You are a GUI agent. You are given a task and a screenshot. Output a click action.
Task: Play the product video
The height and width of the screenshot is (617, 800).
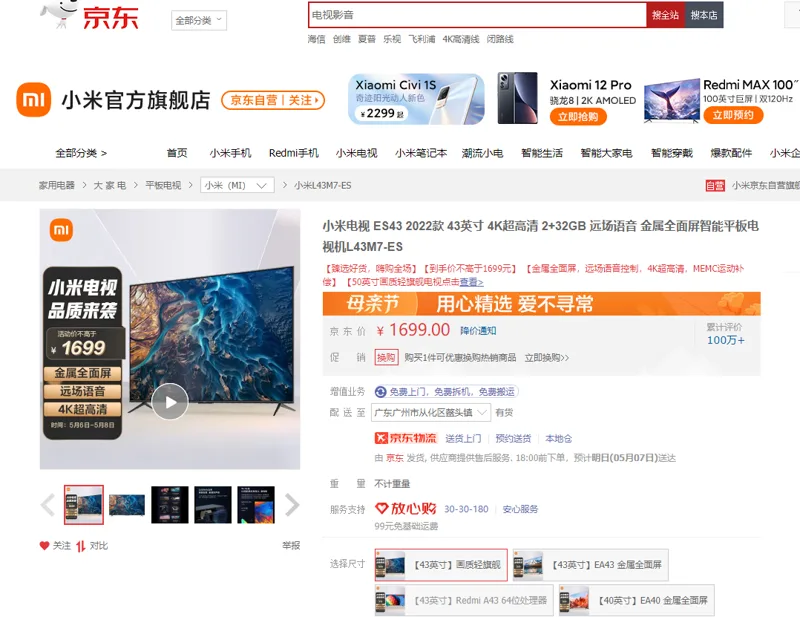click(170, 402)
